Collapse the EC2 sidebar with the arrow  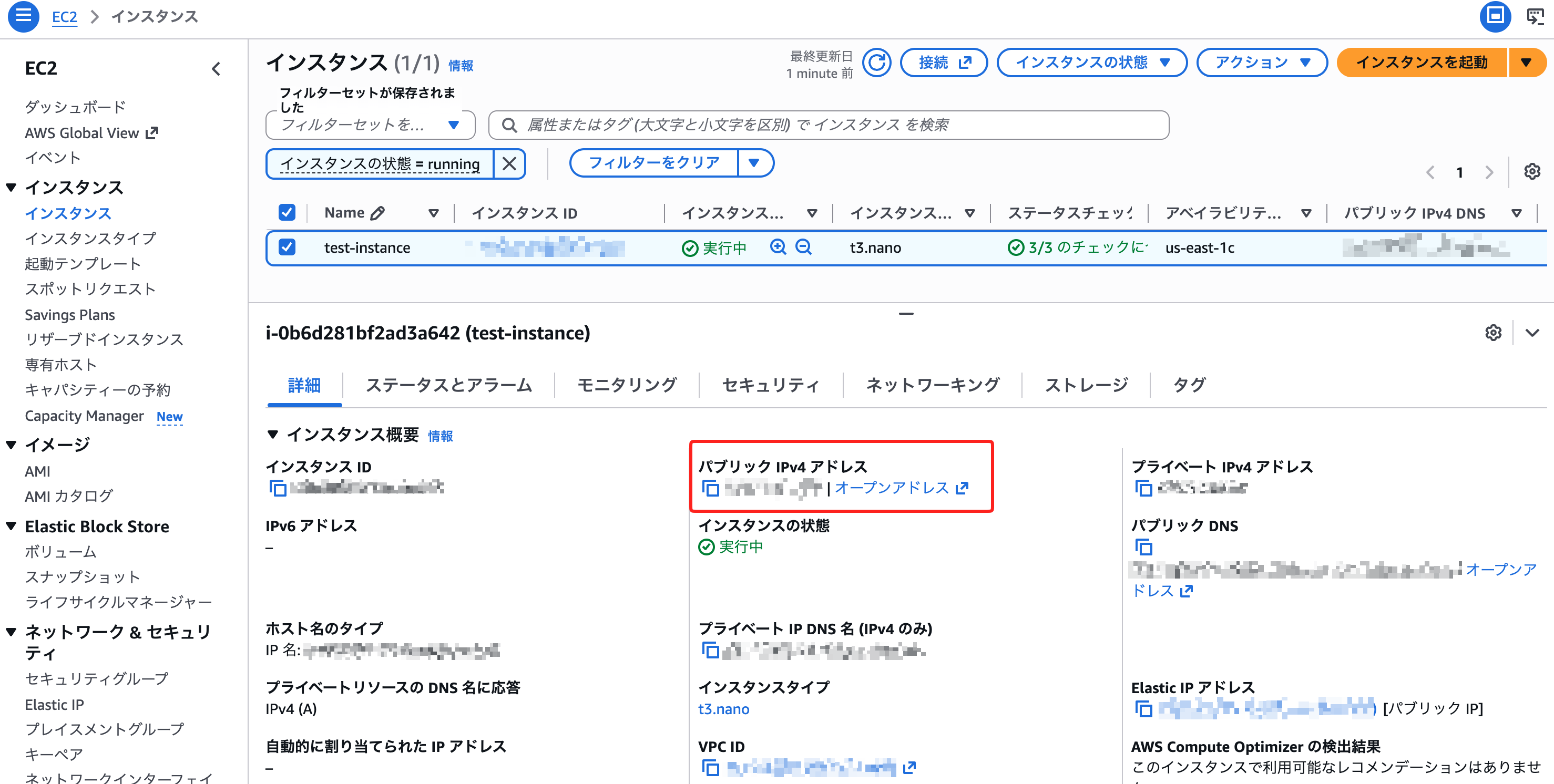click(x=216, y=69)
